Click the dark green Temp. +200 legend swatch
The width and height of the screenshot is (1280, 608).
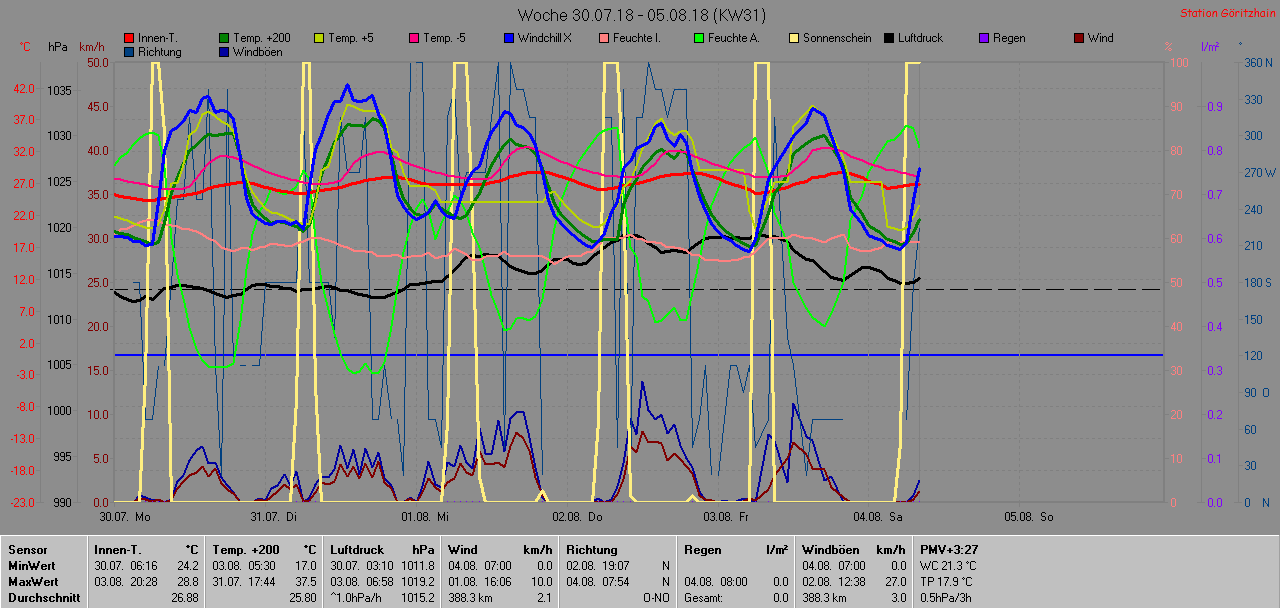tap(224, 38)
